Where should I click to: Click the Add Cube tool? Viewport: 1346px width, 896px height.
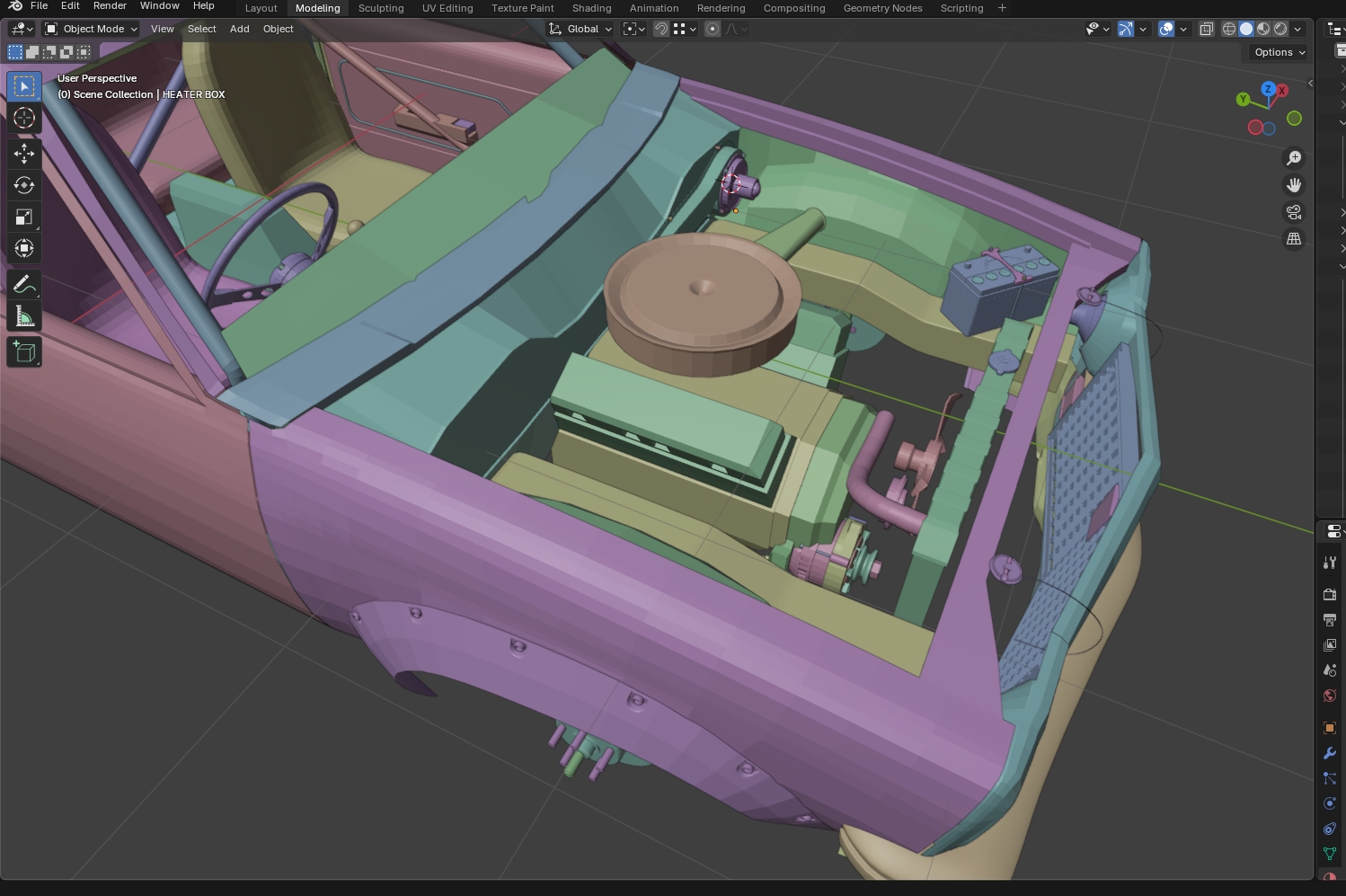24,351
